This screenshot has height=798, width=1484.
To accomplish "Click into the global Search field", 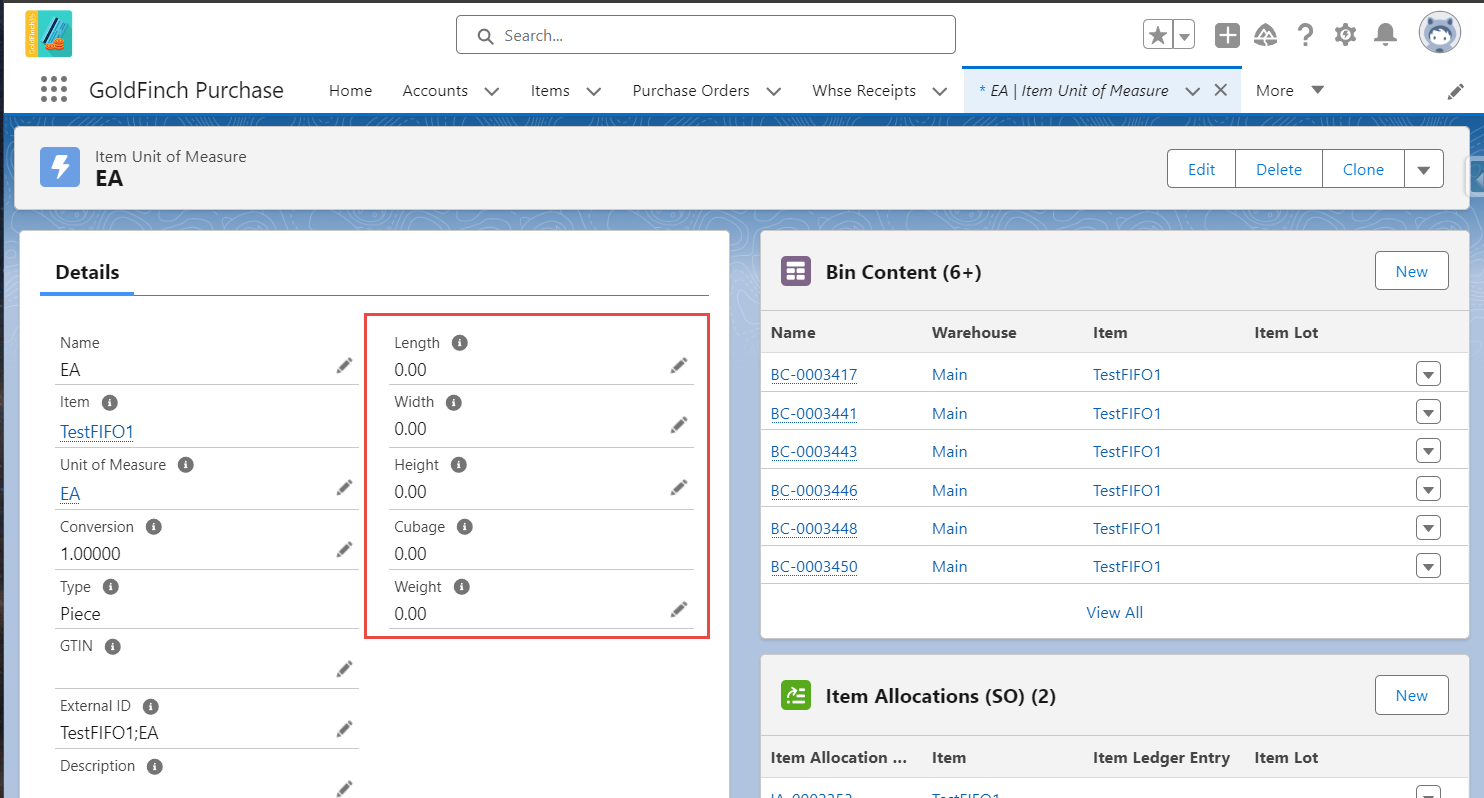I will point(706,35).
